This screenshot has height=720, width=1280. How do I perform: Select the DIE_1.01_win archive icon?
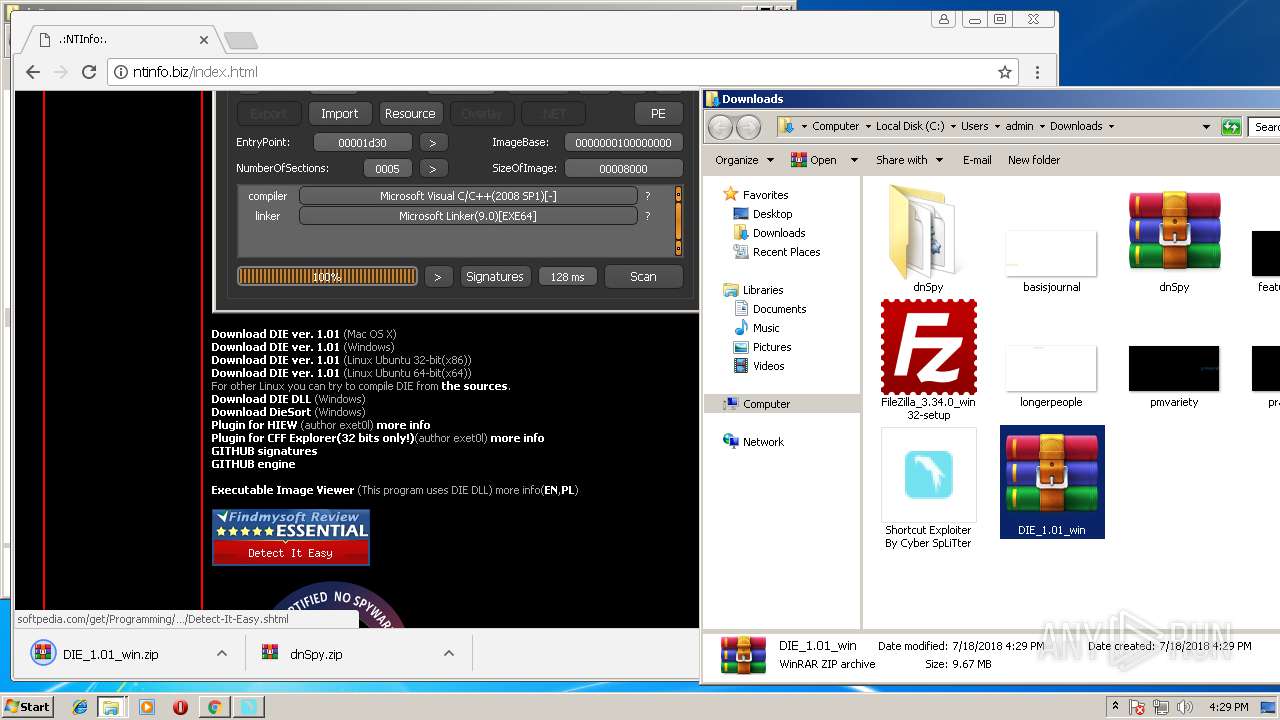point(1052,482)
